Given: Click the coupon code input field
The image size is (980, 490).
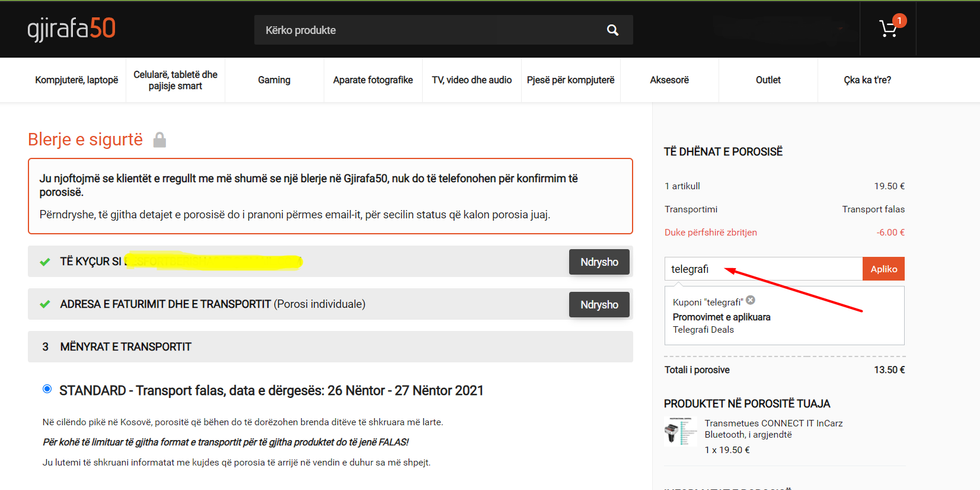Looking at the screenshot, I should click(x=762, y=269).
